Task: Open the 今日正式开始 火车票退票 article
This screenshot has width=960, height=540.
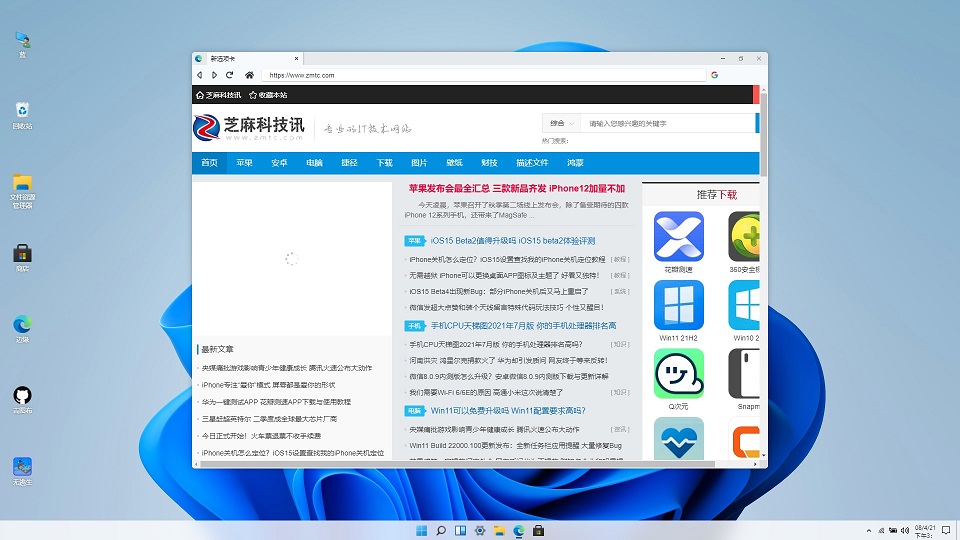Action: coord(261,436)
